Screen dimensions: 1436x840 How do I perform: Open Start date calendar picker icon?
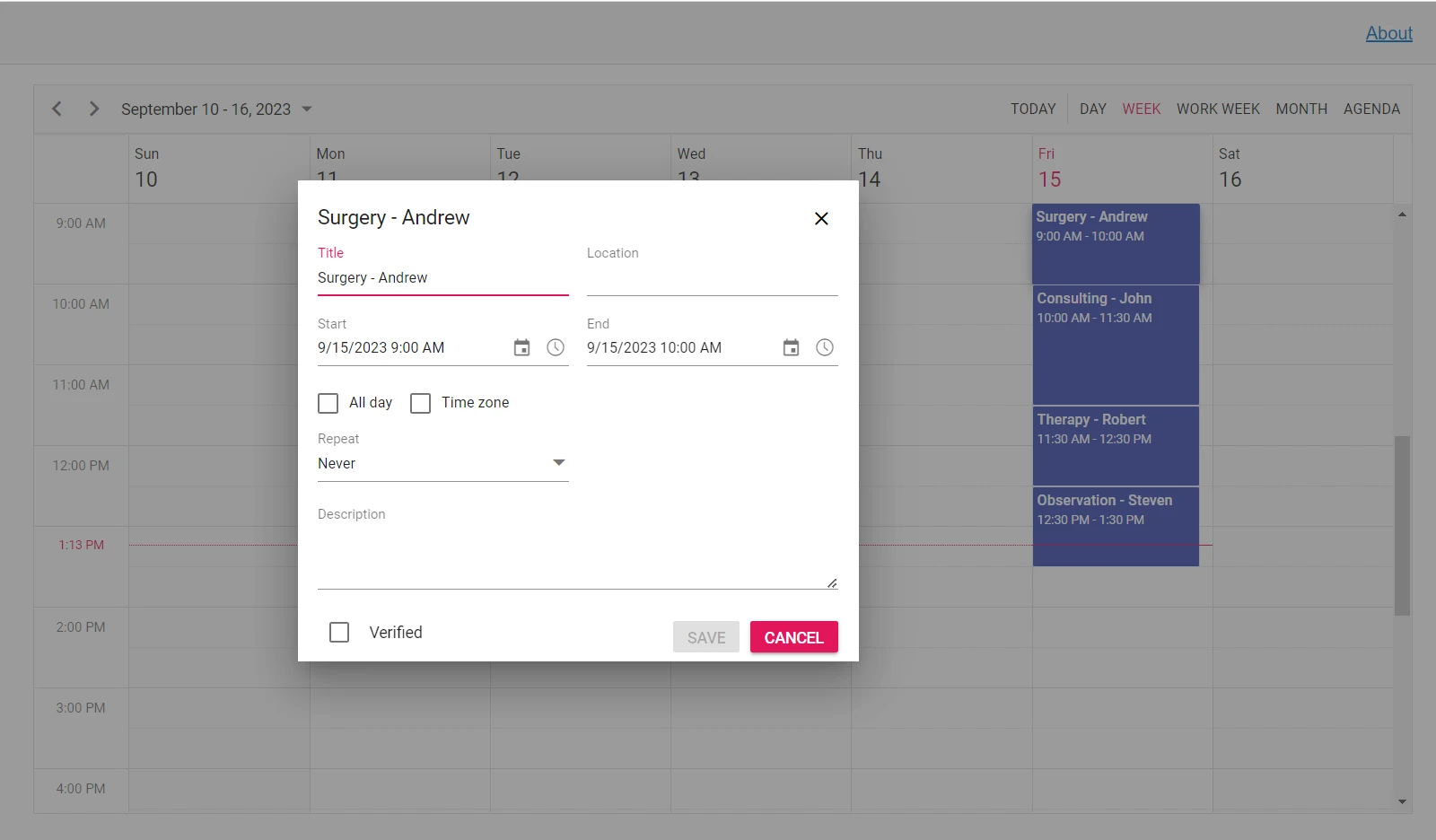pyautogui.click(x=521, y=347)
